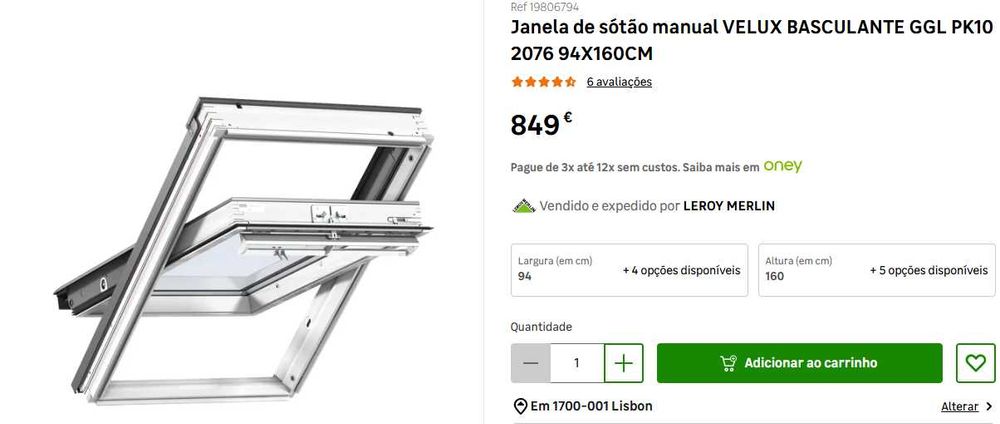The width and height of the screenshot is (1000, 424).
Task: Click the location pin icon near Lisbon
Action: [x=520, y=406]
